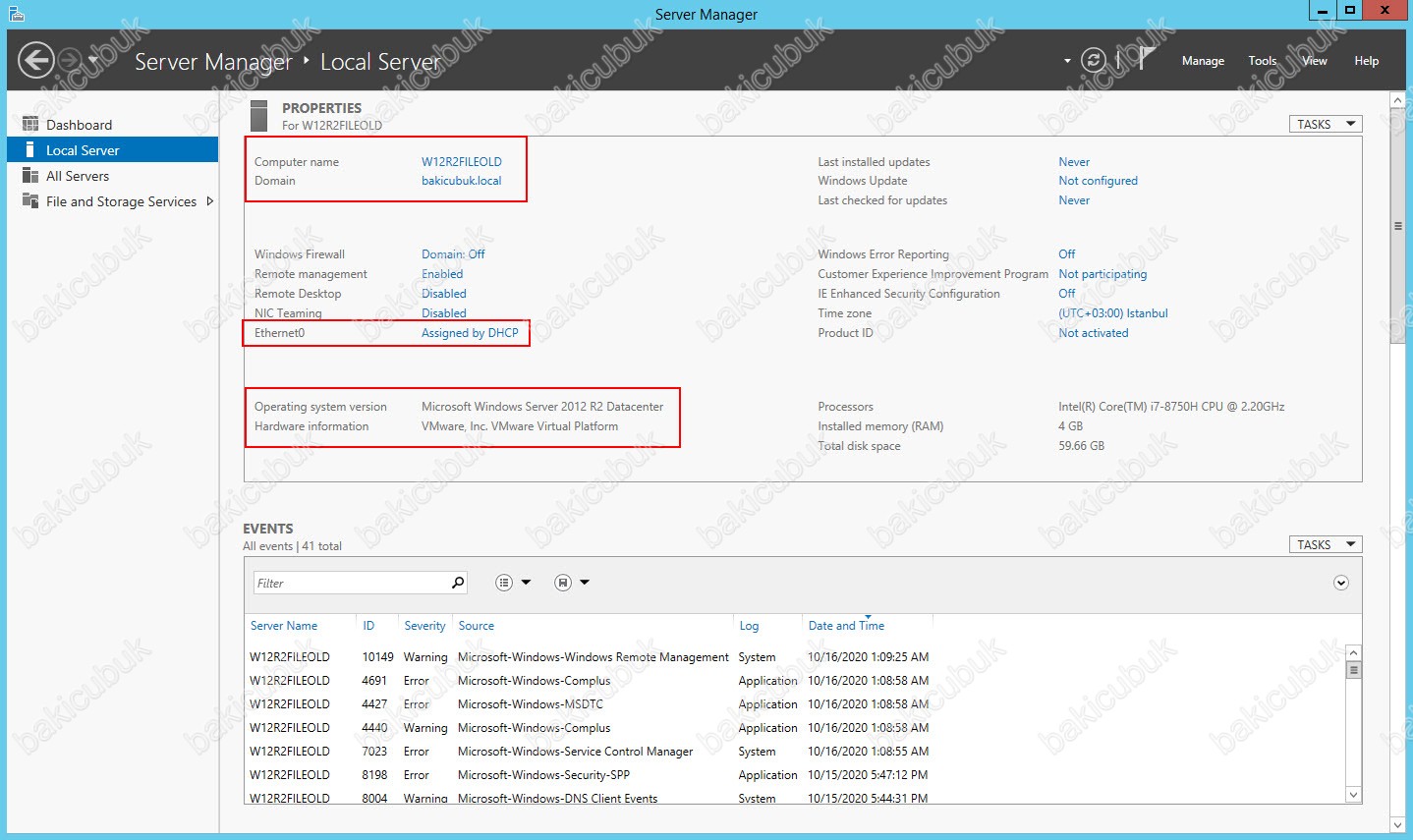Expand the events filter chevron button
This screenshot has height=840, width=1413.
pos(1341,583)
